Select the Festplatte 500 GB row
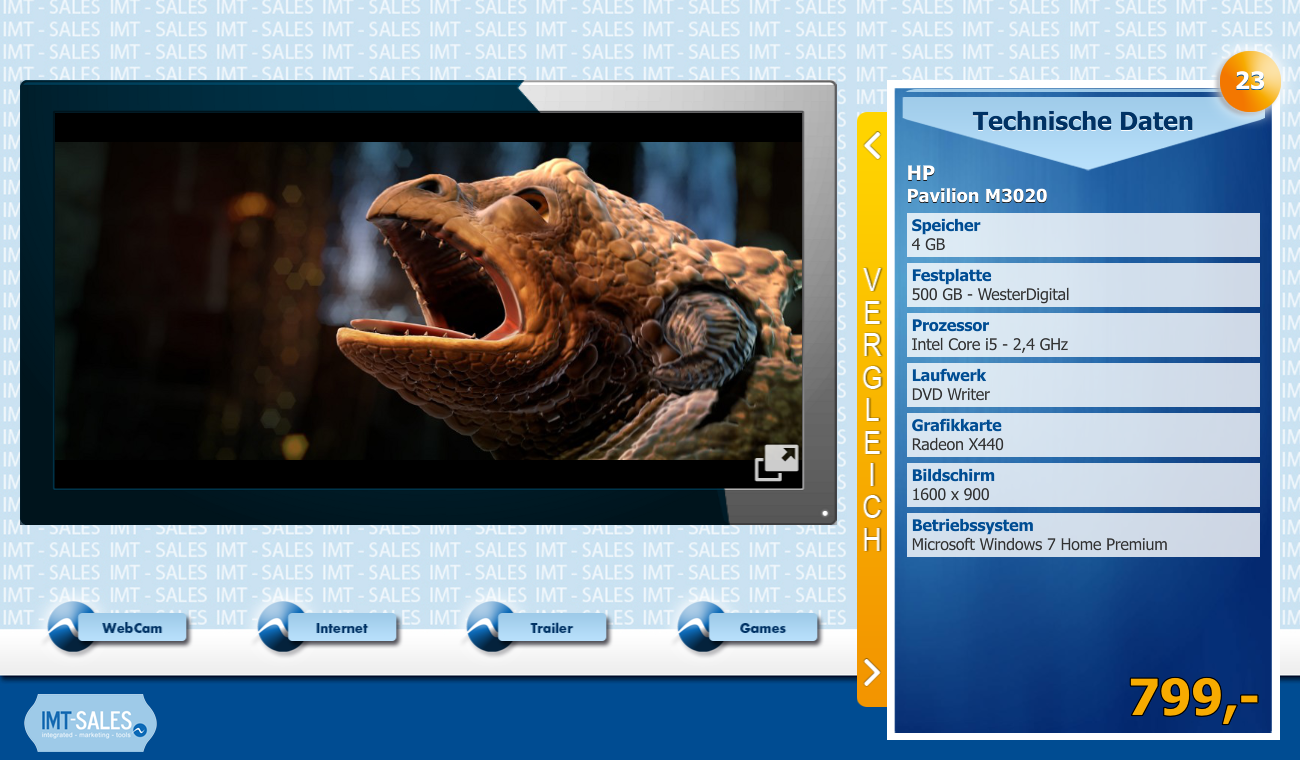 pyautogui.click(x=1083, y=285)
